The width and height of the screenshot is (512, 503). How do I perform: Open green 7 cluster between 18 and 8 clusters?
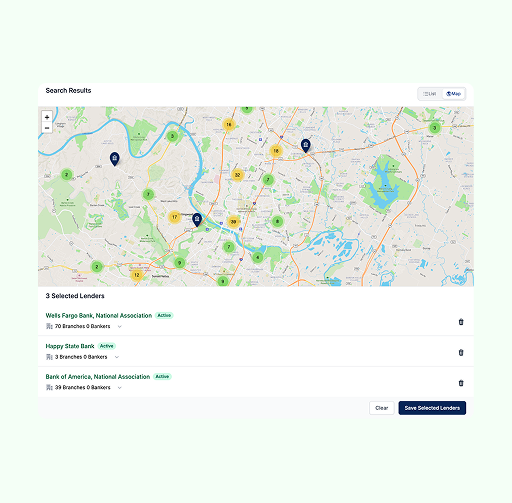click(x=268, y=180)
